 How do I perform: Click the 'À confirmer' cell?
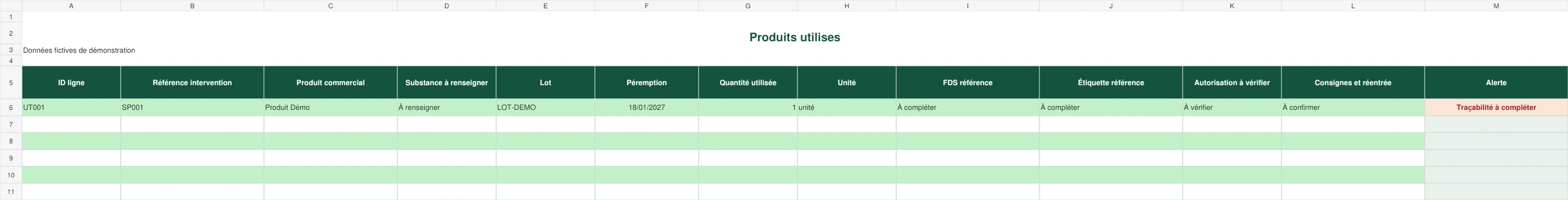tap(1353, 107)
